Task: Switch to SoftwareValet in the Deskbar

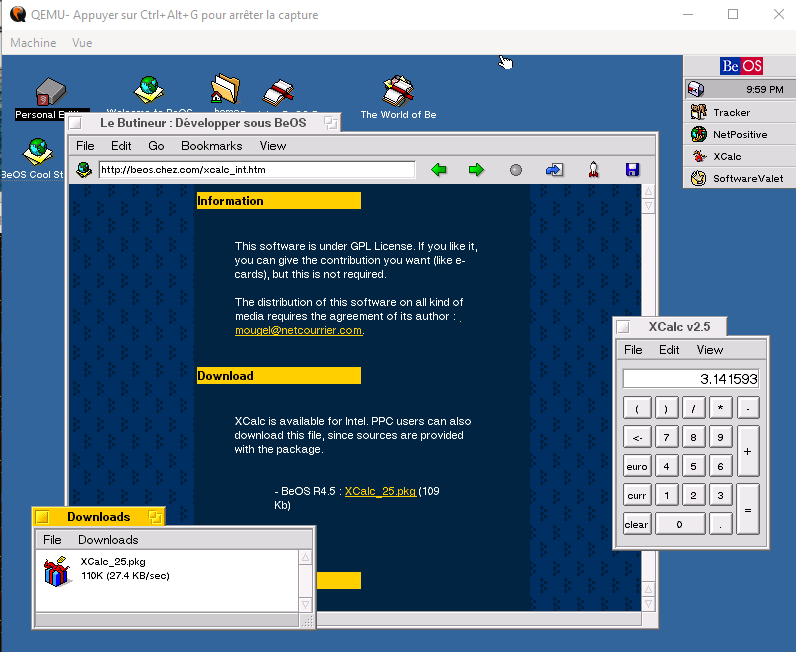Action: point(740,178)
